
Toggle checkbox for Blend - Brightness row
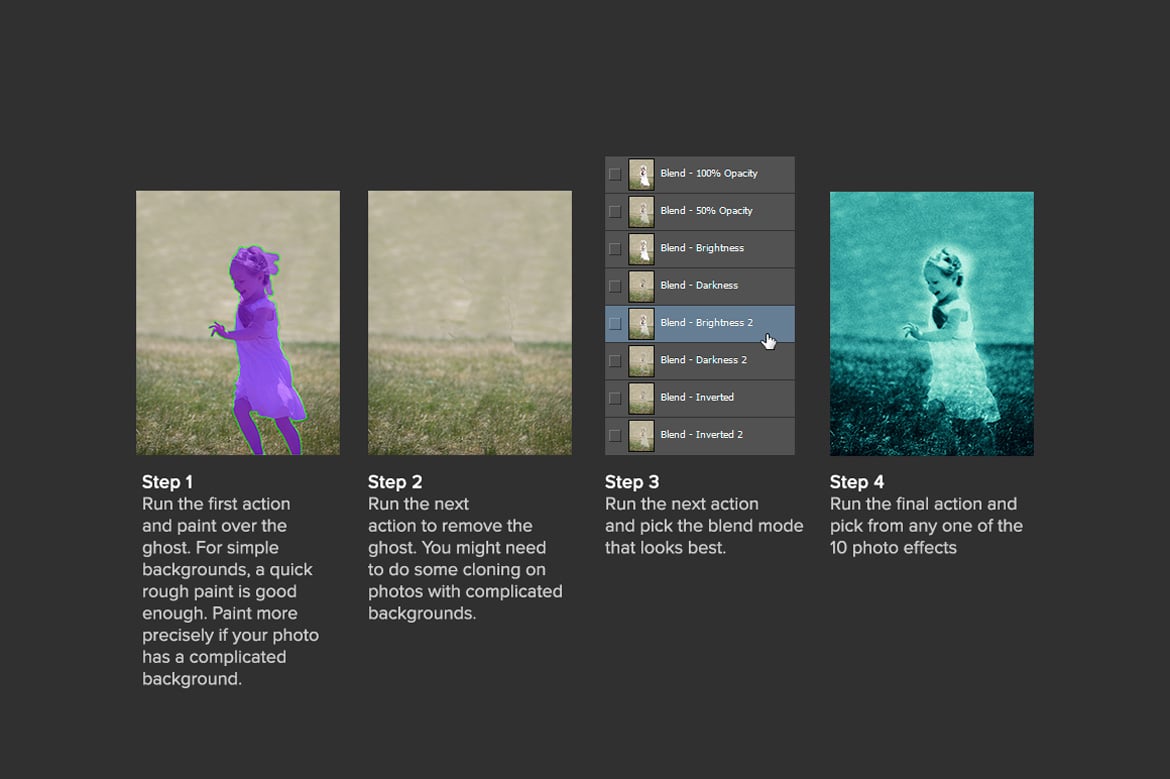pyautogui.click(x=615, y=248)
